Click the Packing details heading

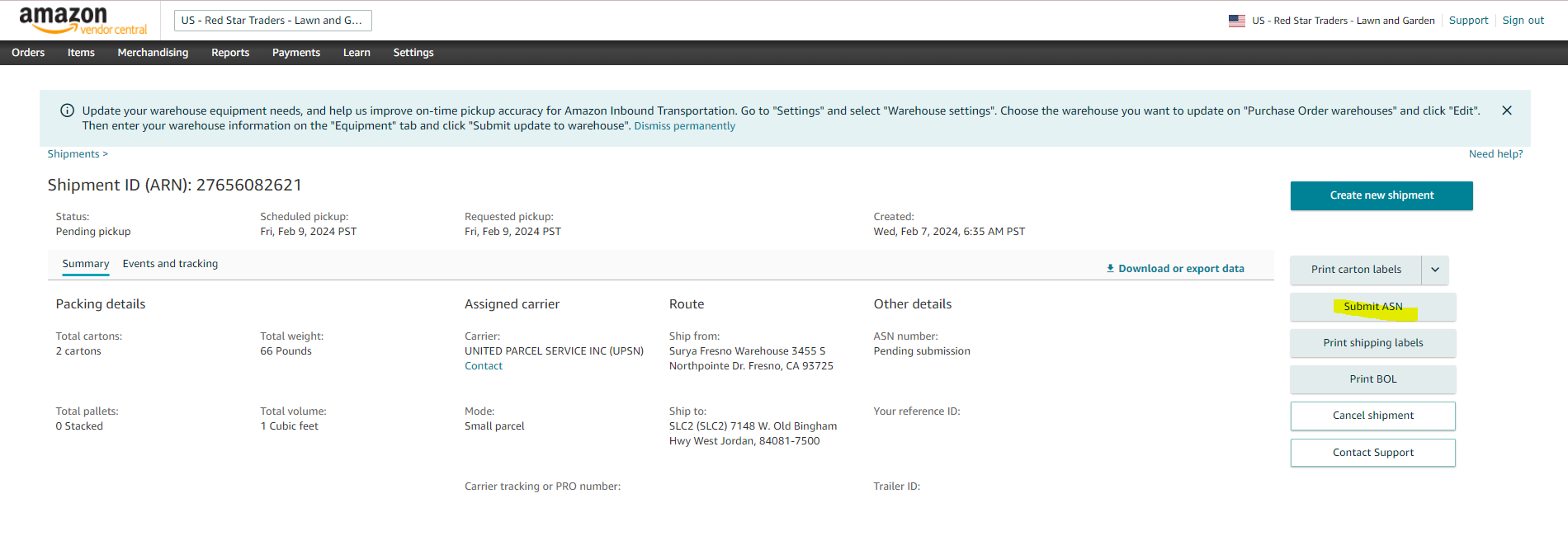(101, 304)
